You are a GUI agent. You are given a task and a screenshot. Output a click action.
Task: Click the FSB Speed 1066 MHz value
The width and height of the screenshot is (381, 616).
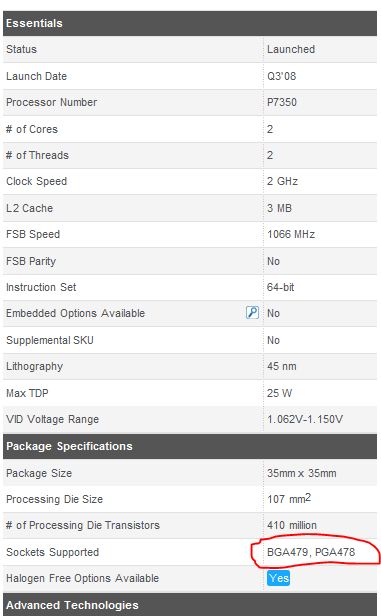tap(291, 234)
